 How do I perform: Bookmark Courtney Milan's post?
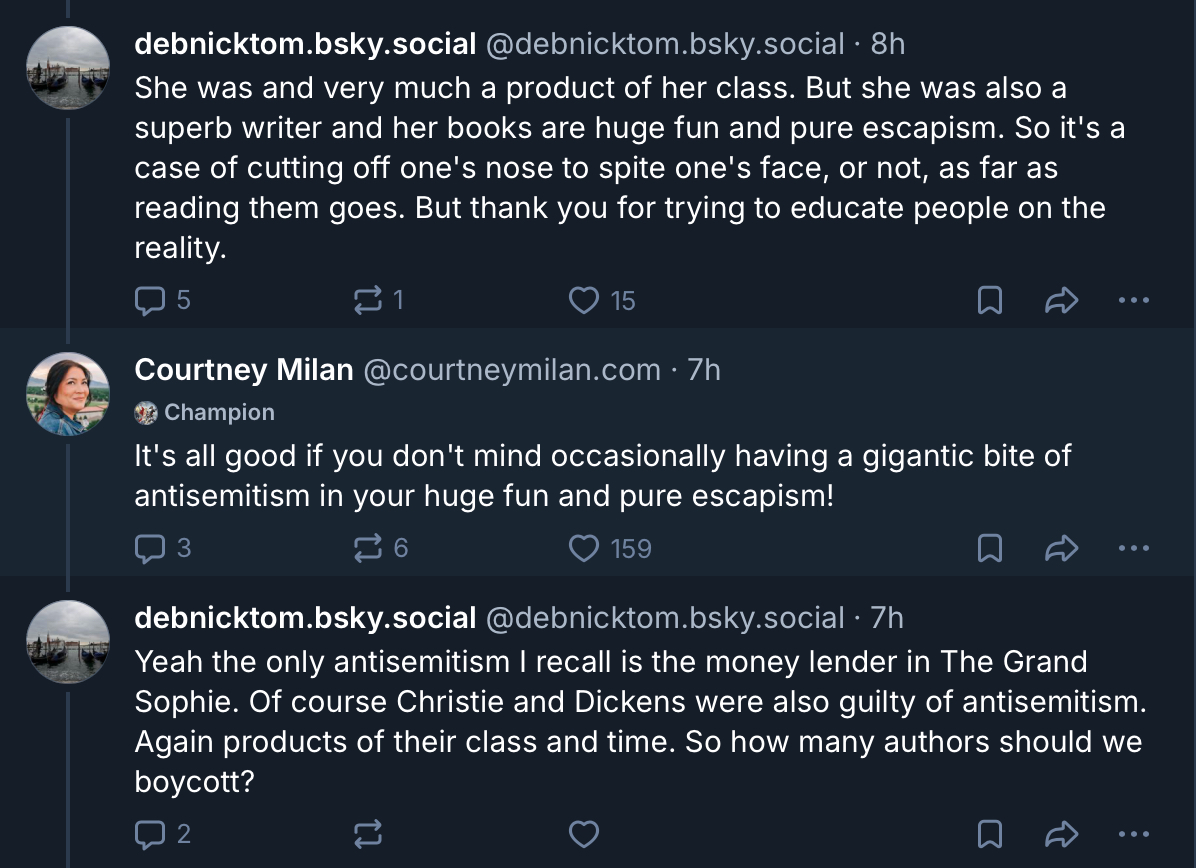coord(989,548)
